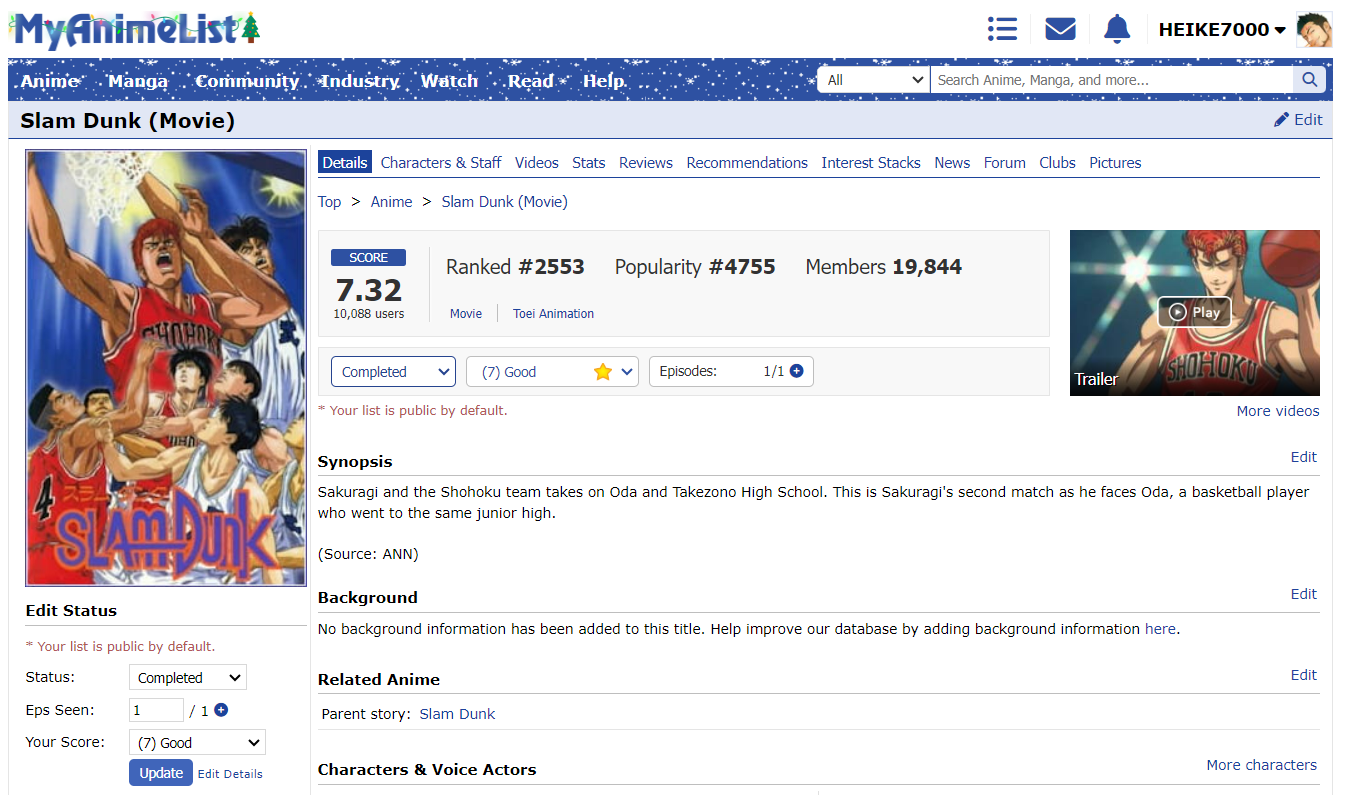Open the list menu icon in header
This screenshot has height=795, width=1352.
[x=1001, y=29]
